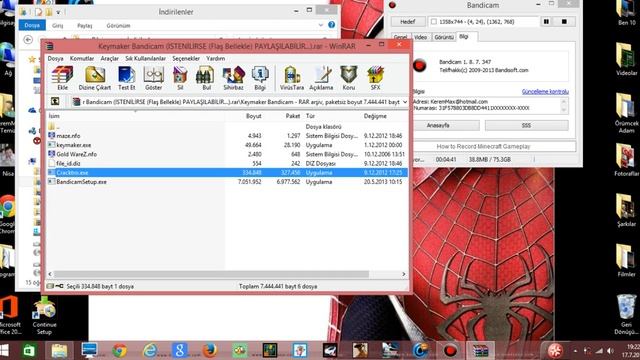Image resolution: width=640 pixels, height=360 pixels.
Task: Switch to the Video tab in Bandicam
Action: (x=420, y=37)
